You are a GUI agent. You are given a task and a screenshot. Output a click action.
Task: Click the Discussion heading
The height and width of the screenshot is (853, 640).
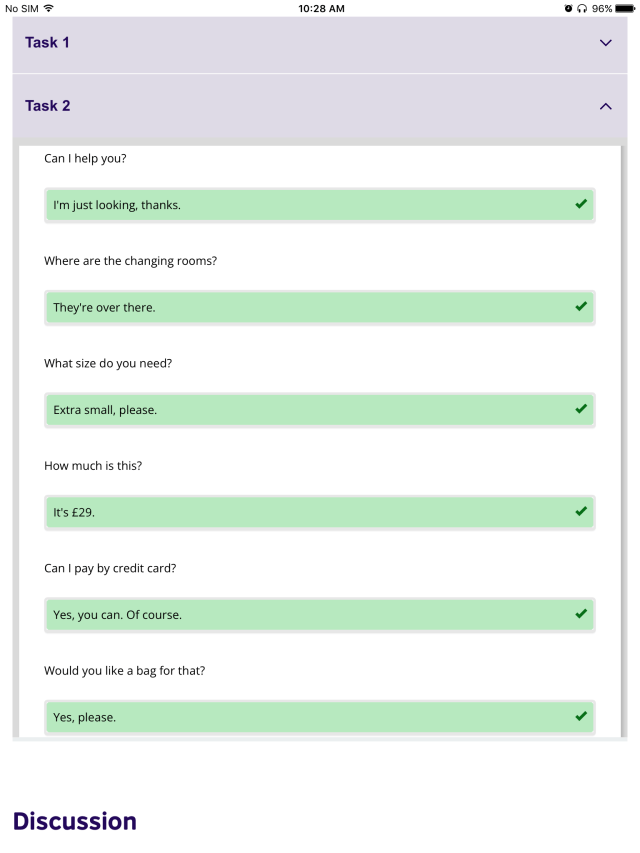tap(75, 821)
